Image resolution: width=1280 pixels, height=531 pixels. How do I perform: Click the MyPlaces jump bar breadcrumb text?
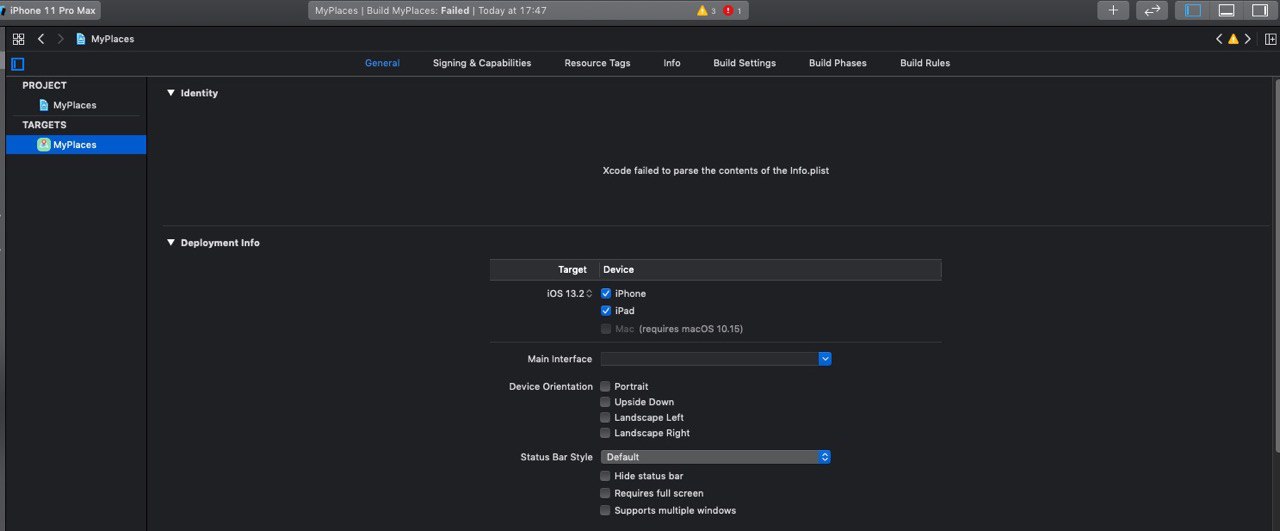point(113,39)
